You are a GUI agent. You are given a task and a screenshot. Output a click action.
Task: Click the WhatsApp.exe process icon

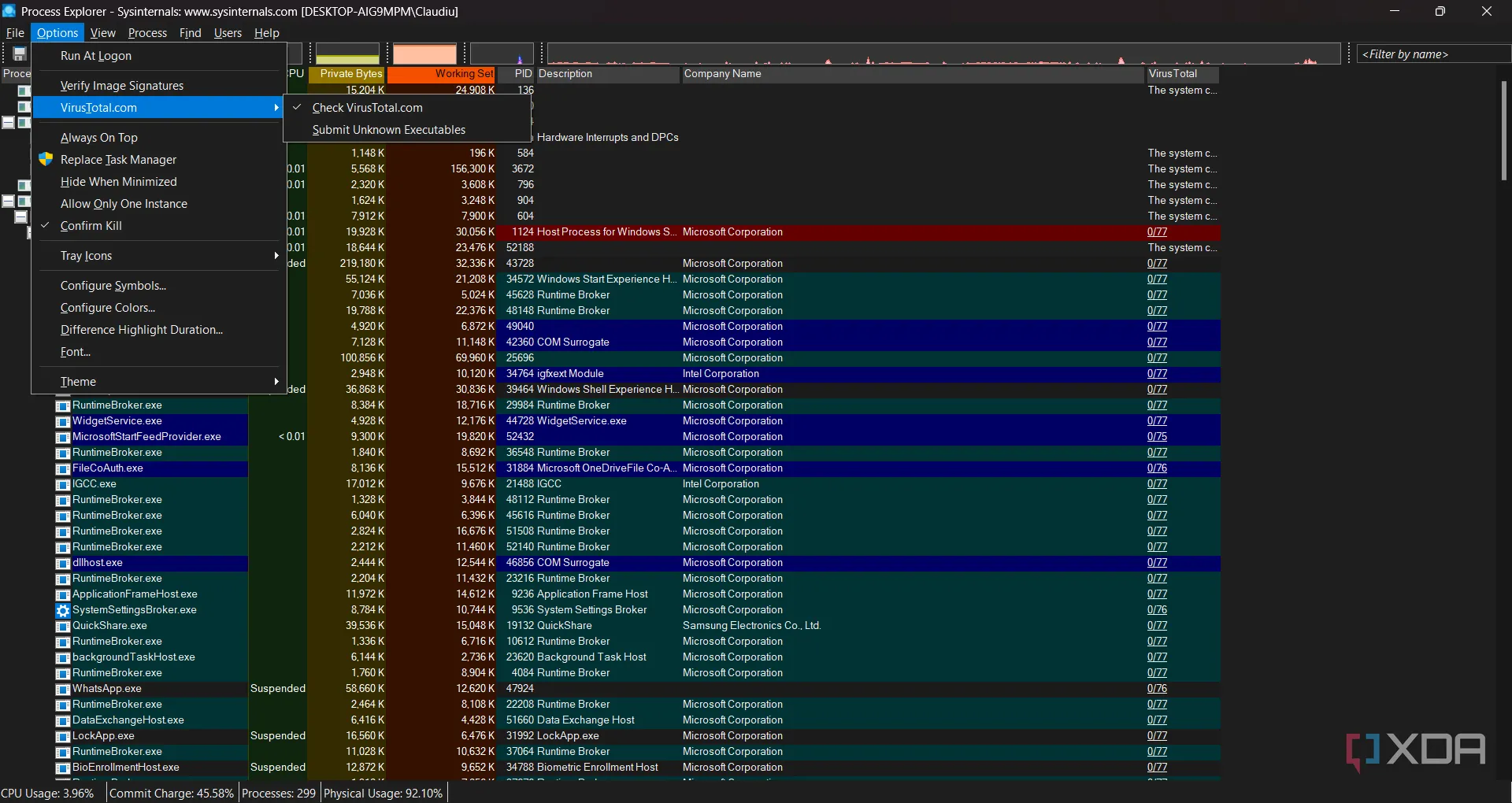click(x=63, y=689)
